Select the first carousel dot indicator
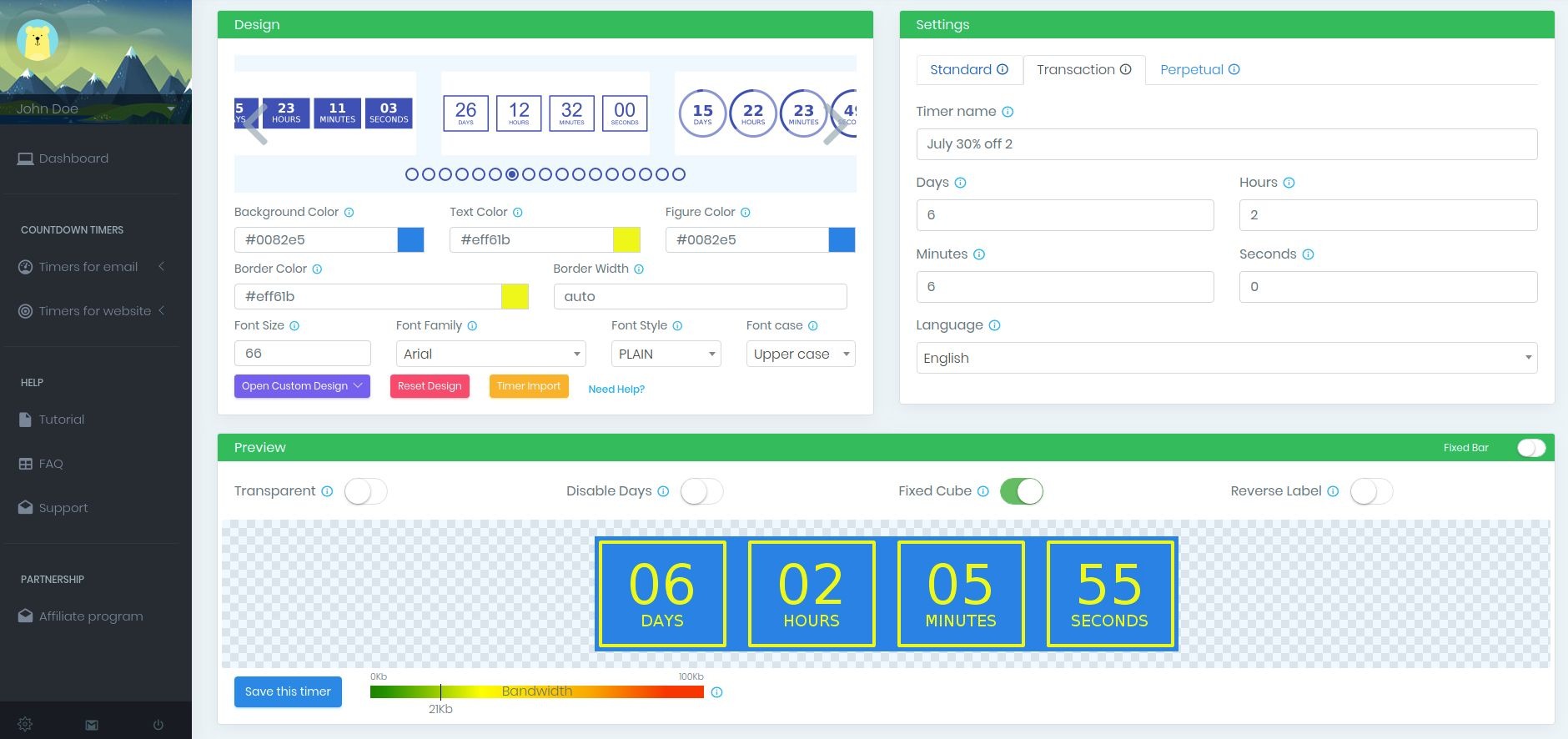Screen dimensions: 1568x739 (x=412, y=174)
